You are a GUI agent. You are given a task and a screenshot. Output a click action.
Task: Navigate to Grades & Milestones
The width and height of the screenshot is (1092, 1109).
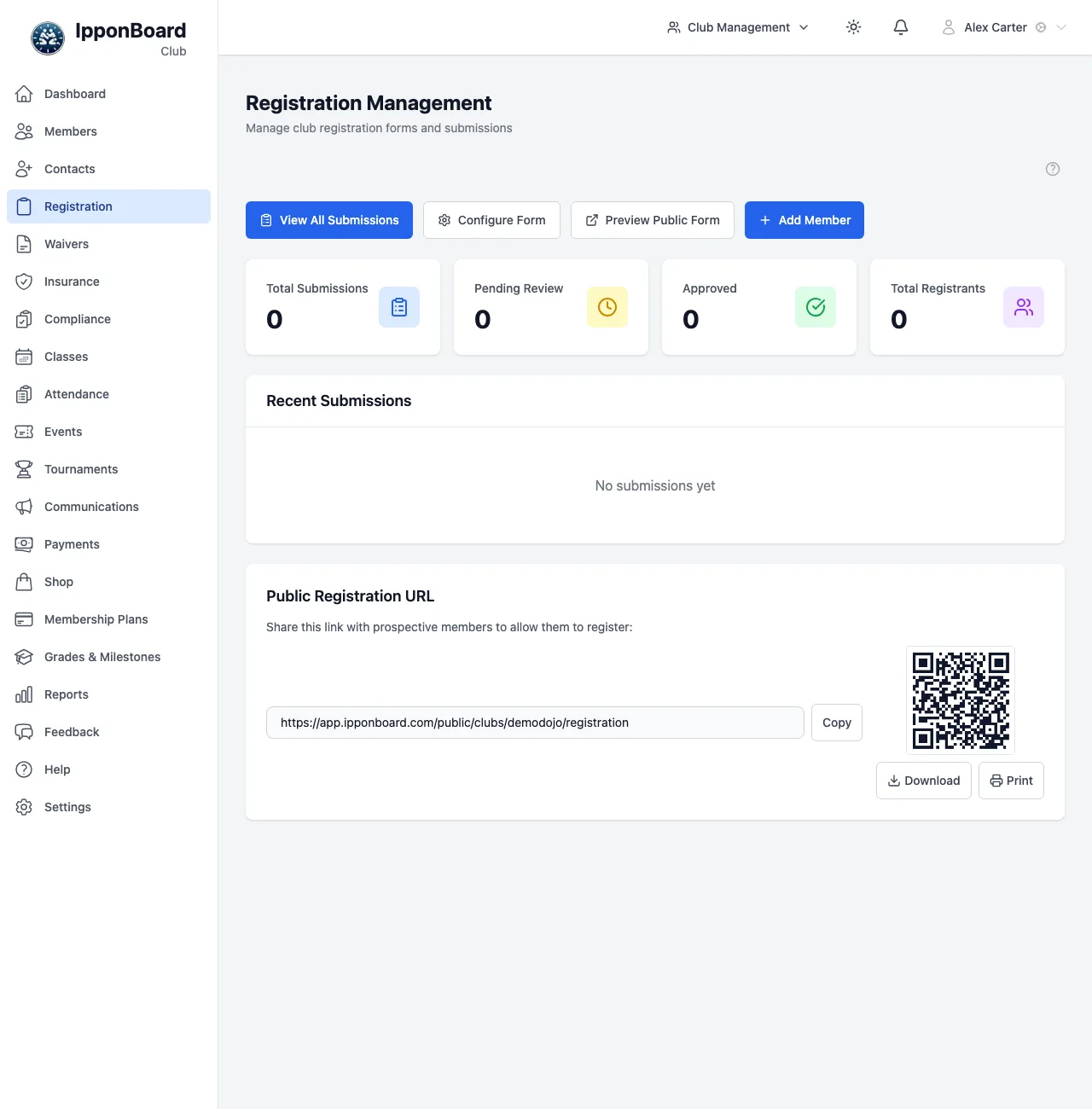click(x=108, y=657)
